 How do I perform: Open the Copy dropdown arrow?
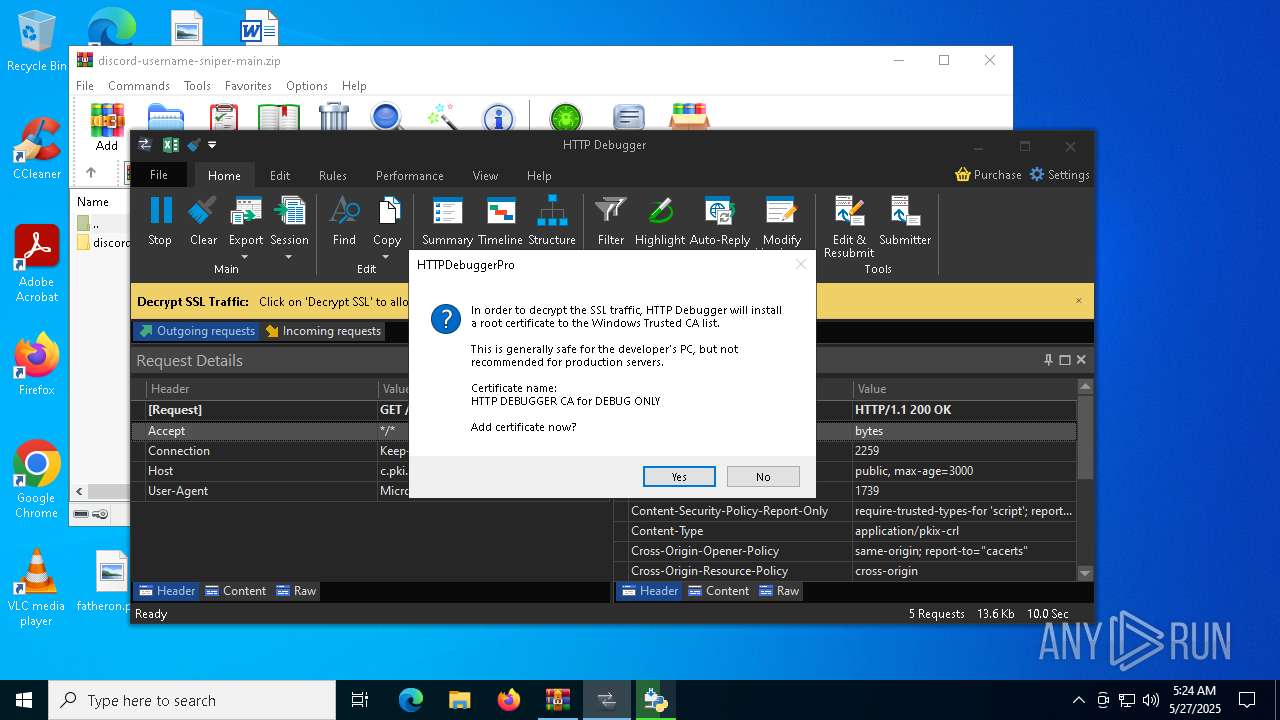(x=387, y=256)
